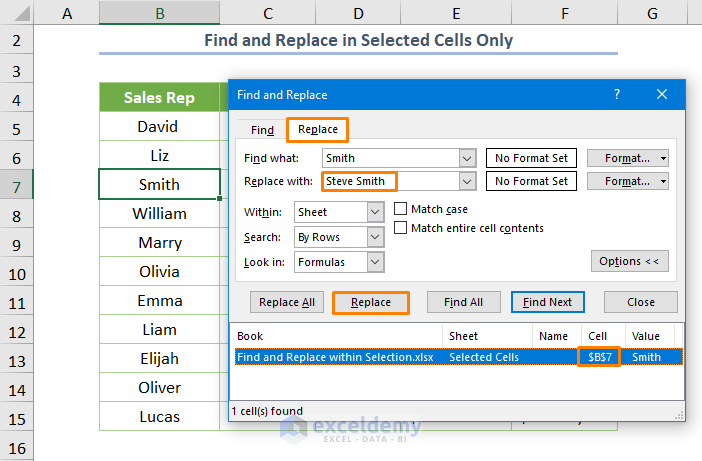Viewport: 702px width, 461px height.
Task: Select the Replace tab
Action: tap(318, 130)
